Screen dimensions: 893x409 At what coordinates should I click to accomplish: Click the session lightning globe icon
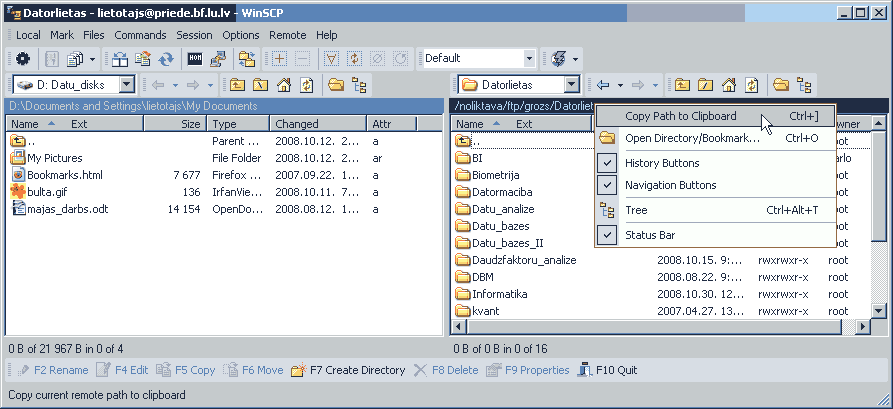click(558, 58)
